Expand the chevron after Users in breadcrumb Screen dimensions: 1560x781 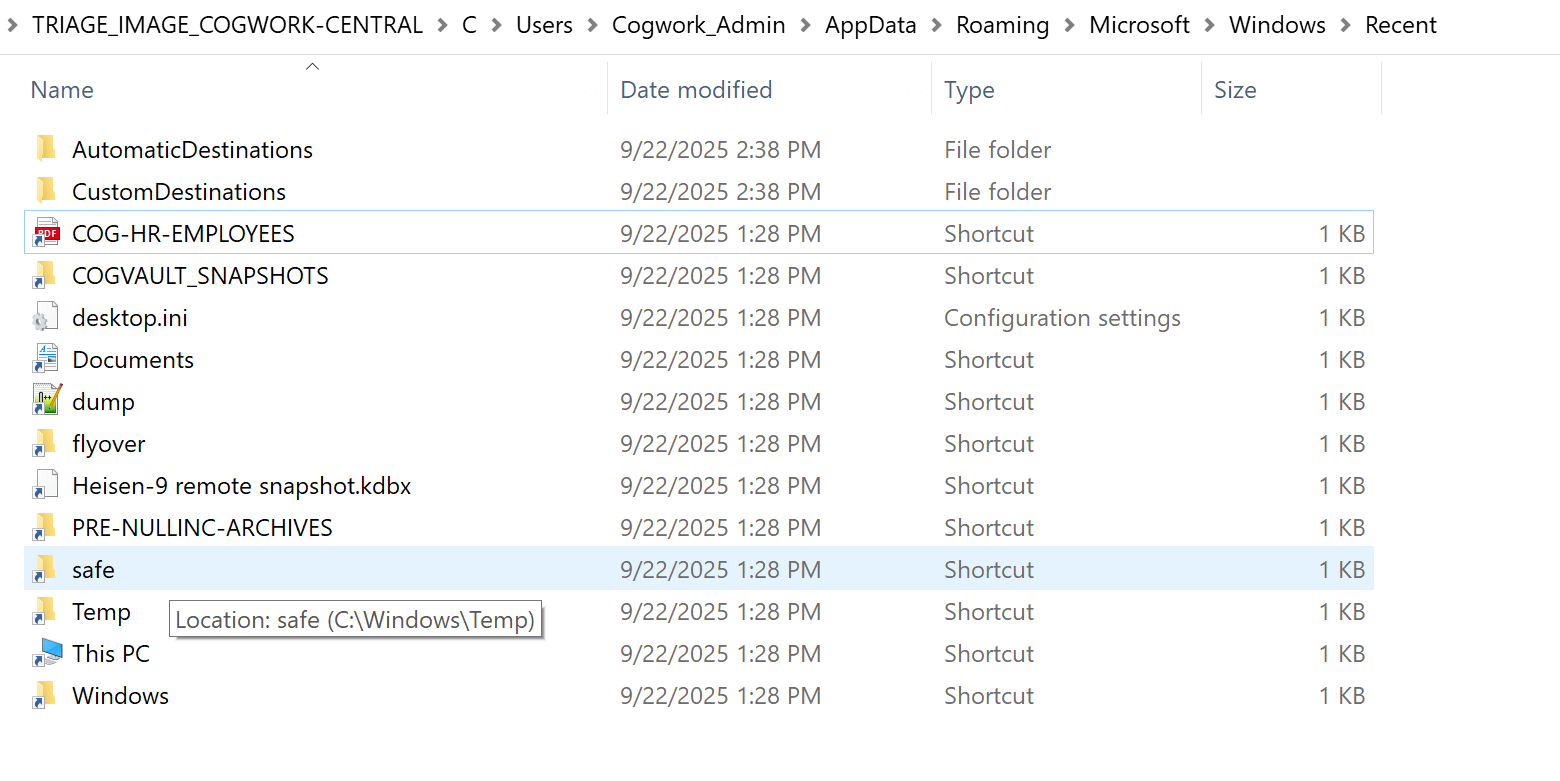click(x=593, y=25)
